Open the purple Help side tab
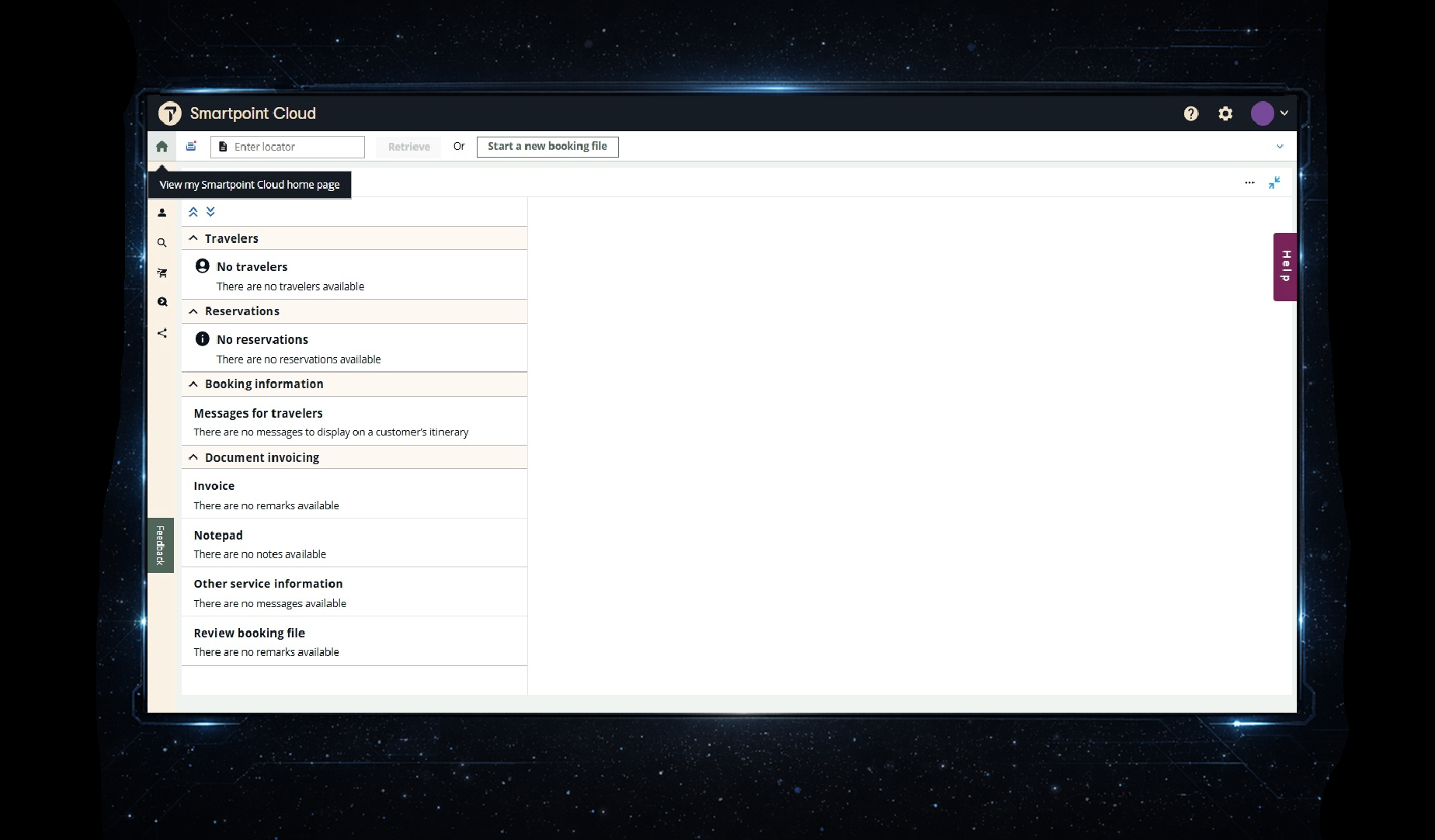Viewport: 1435px width, 840px height. (1284, 266)
